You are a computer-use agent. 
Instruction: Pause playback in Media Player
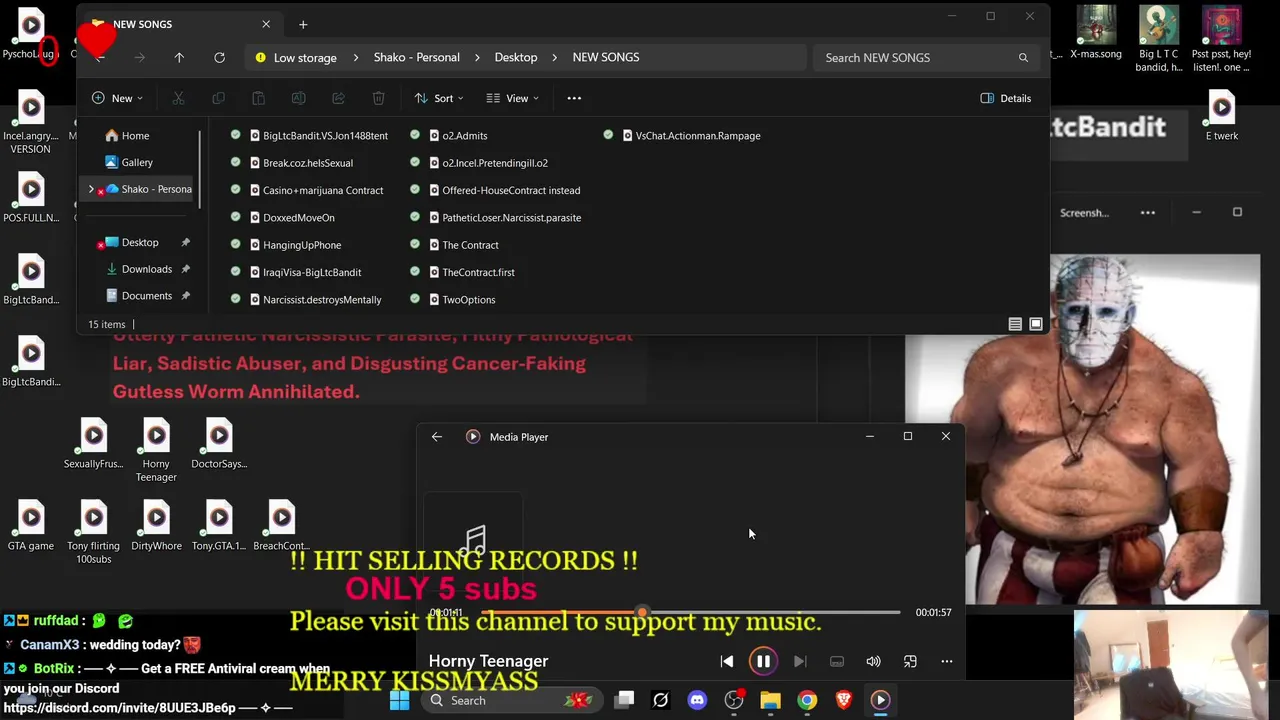click(763, 661)
